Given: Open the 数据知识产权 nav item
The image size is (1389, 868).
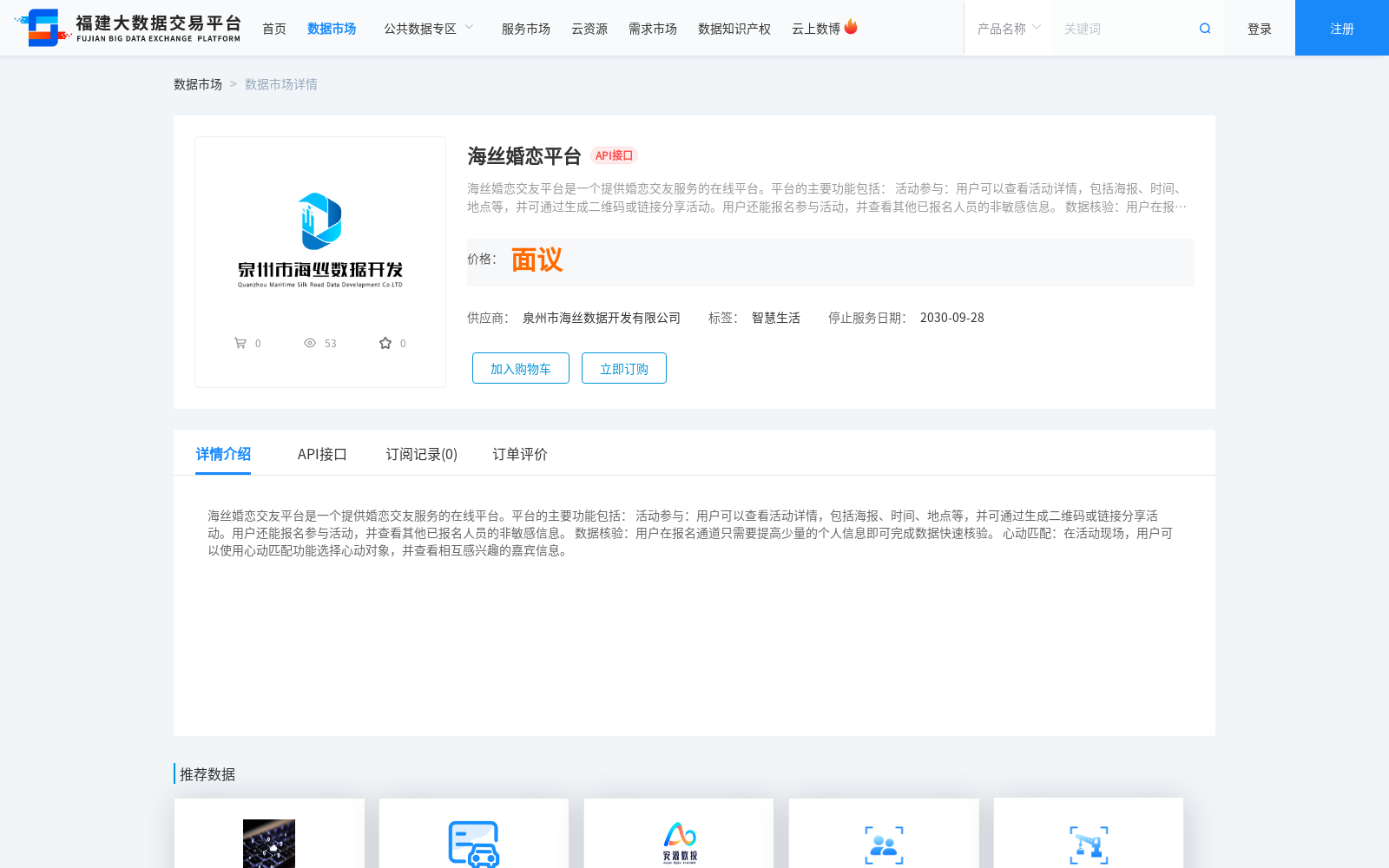Looking at the screenshot, I should (734, 29).
